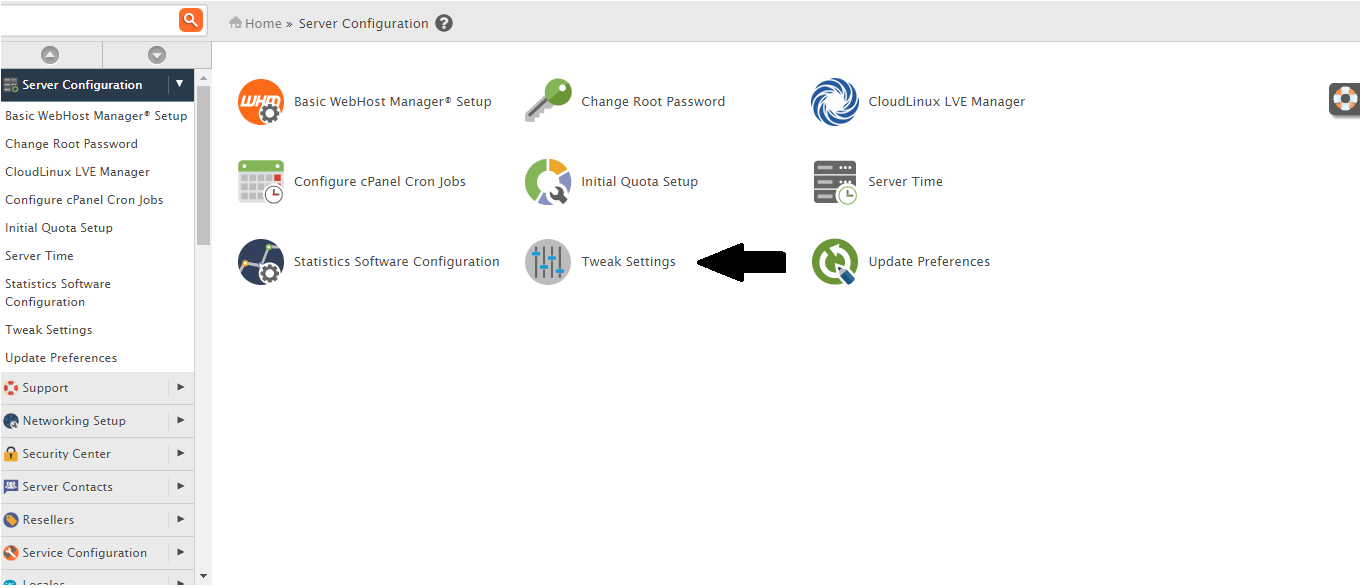Click the Server Contacts sidebar icon
Image resolution: width=1360 pixels, height=588 pixels.
tap(11, 487)
